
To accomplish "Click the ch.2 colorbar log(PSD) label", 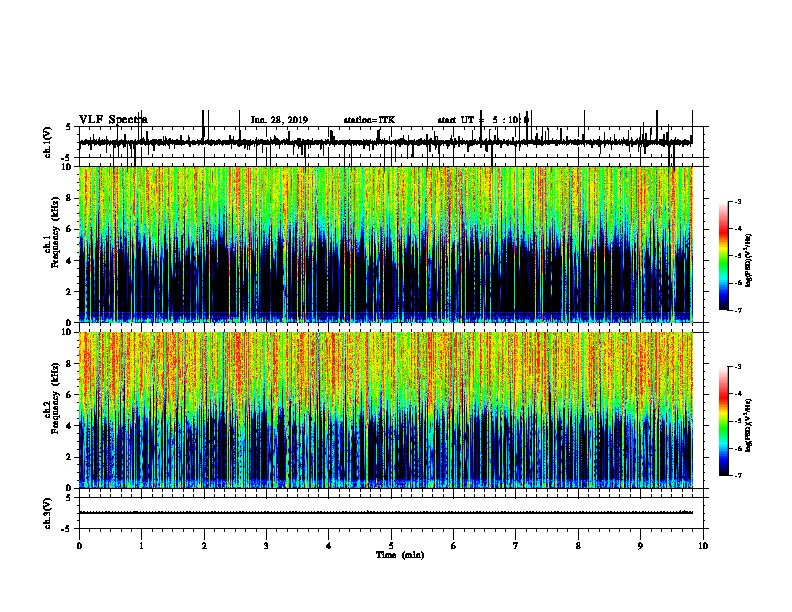I will point(748,425).
